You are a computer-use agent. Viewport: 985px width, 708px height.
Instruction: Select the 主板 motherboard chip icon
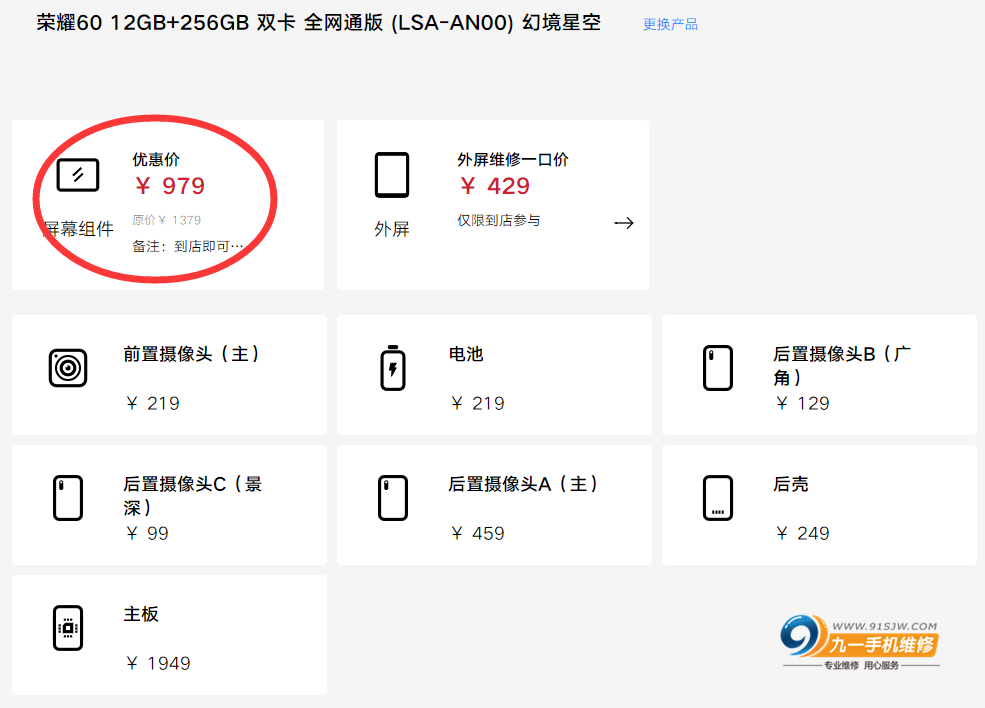tap(68, 628)
